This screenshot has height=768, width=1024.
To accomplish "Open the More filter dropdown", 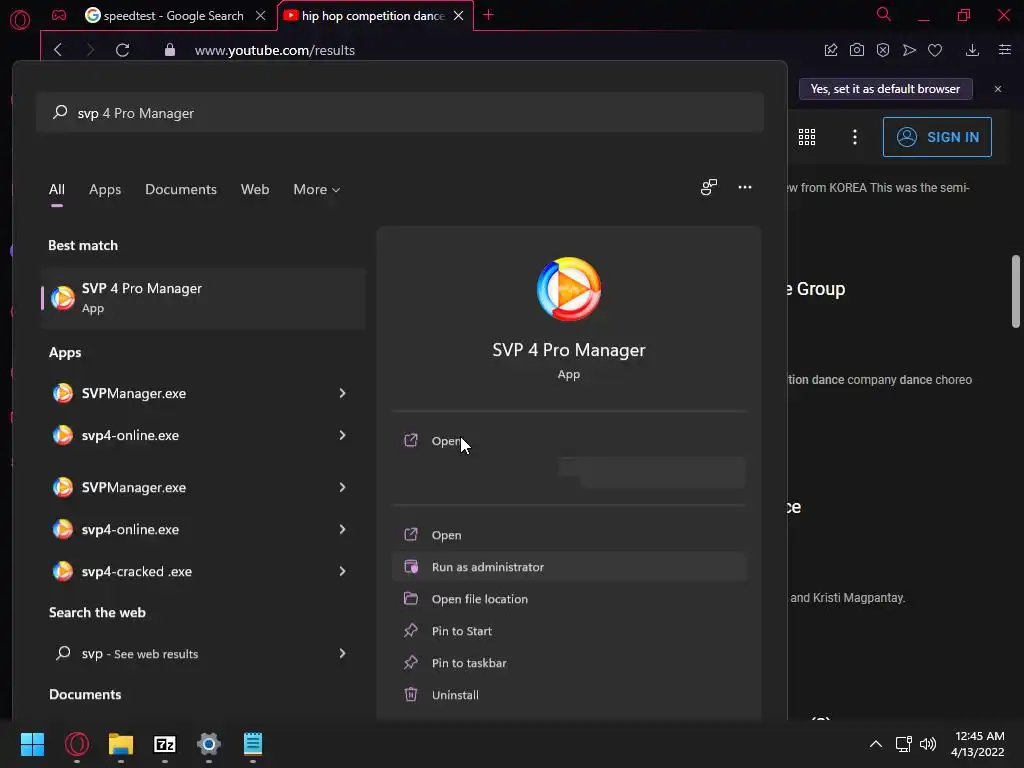I will [317, 189].
